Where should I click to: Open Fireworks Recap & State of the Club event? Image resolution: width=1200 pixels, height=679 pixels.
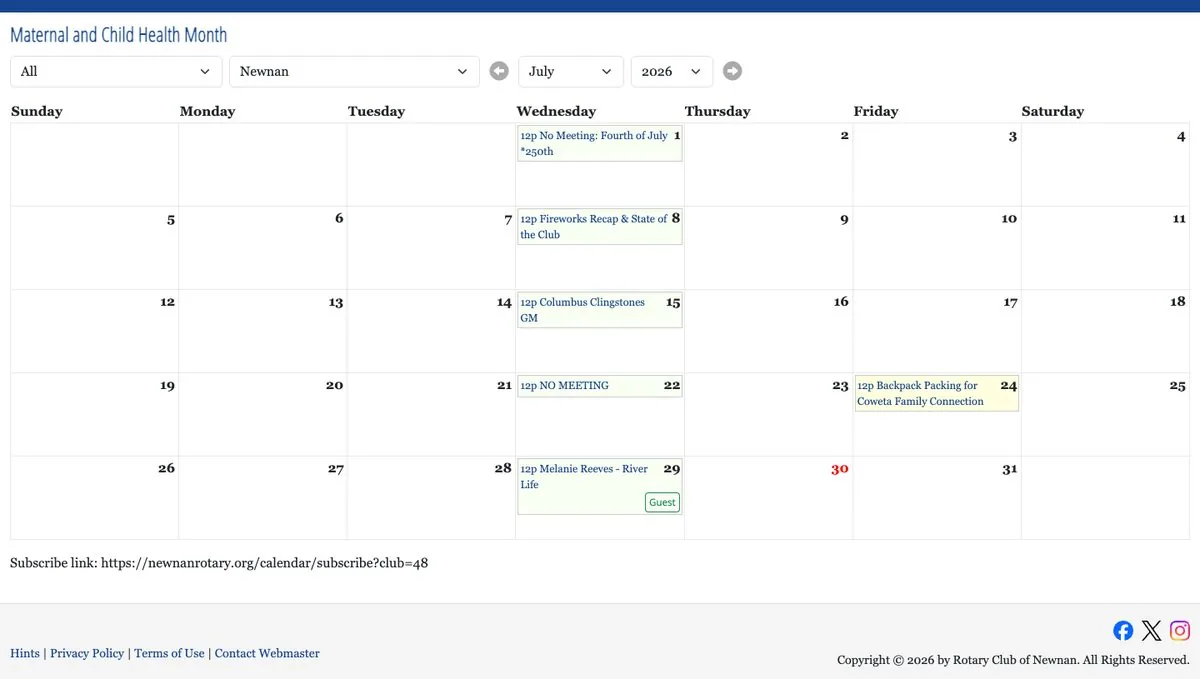point(599,226)
